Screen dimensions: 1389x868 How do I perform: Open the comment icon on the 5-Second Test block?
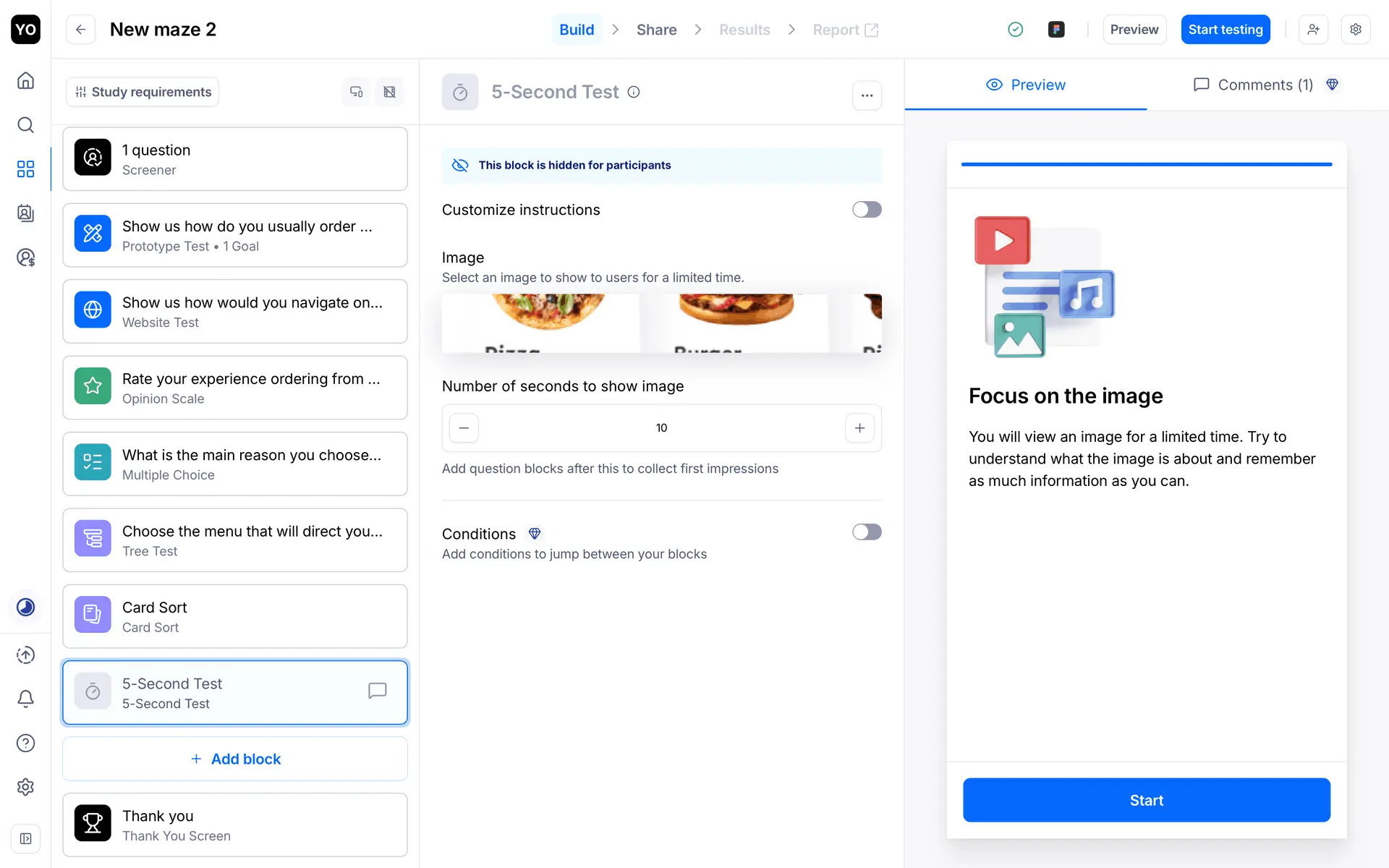[377, 691]
